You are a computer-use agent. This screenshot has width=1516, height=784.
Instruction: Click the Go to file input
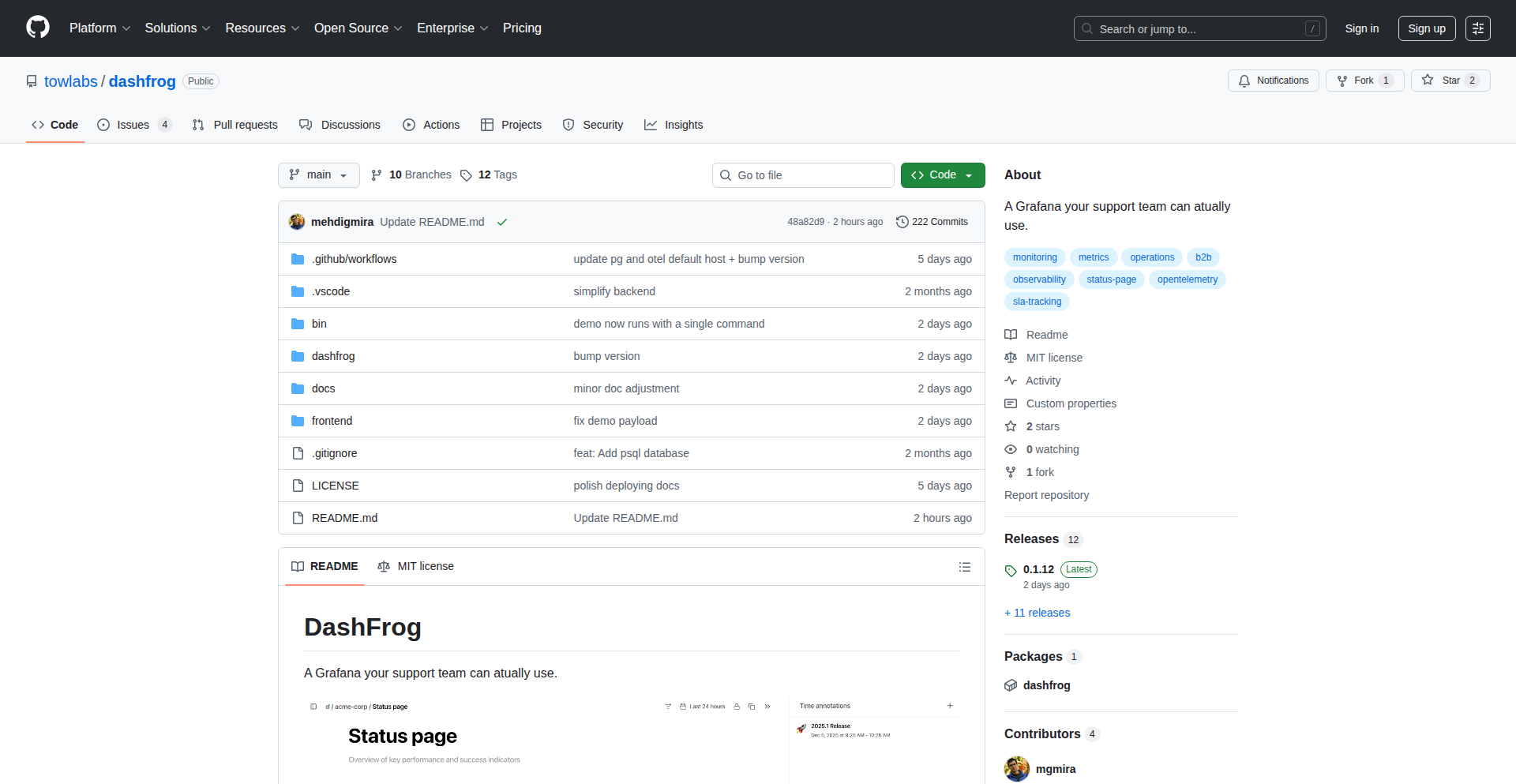click(x=803, y=175)
